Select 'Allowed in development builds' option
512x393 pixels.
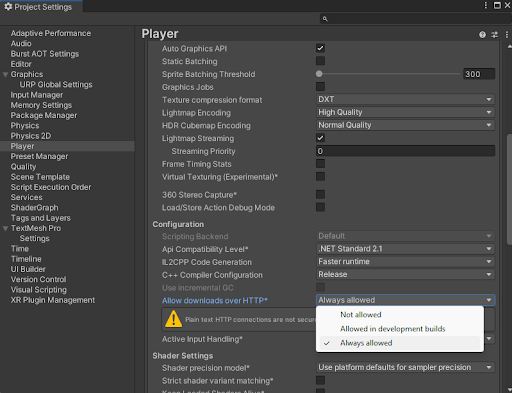399,329
